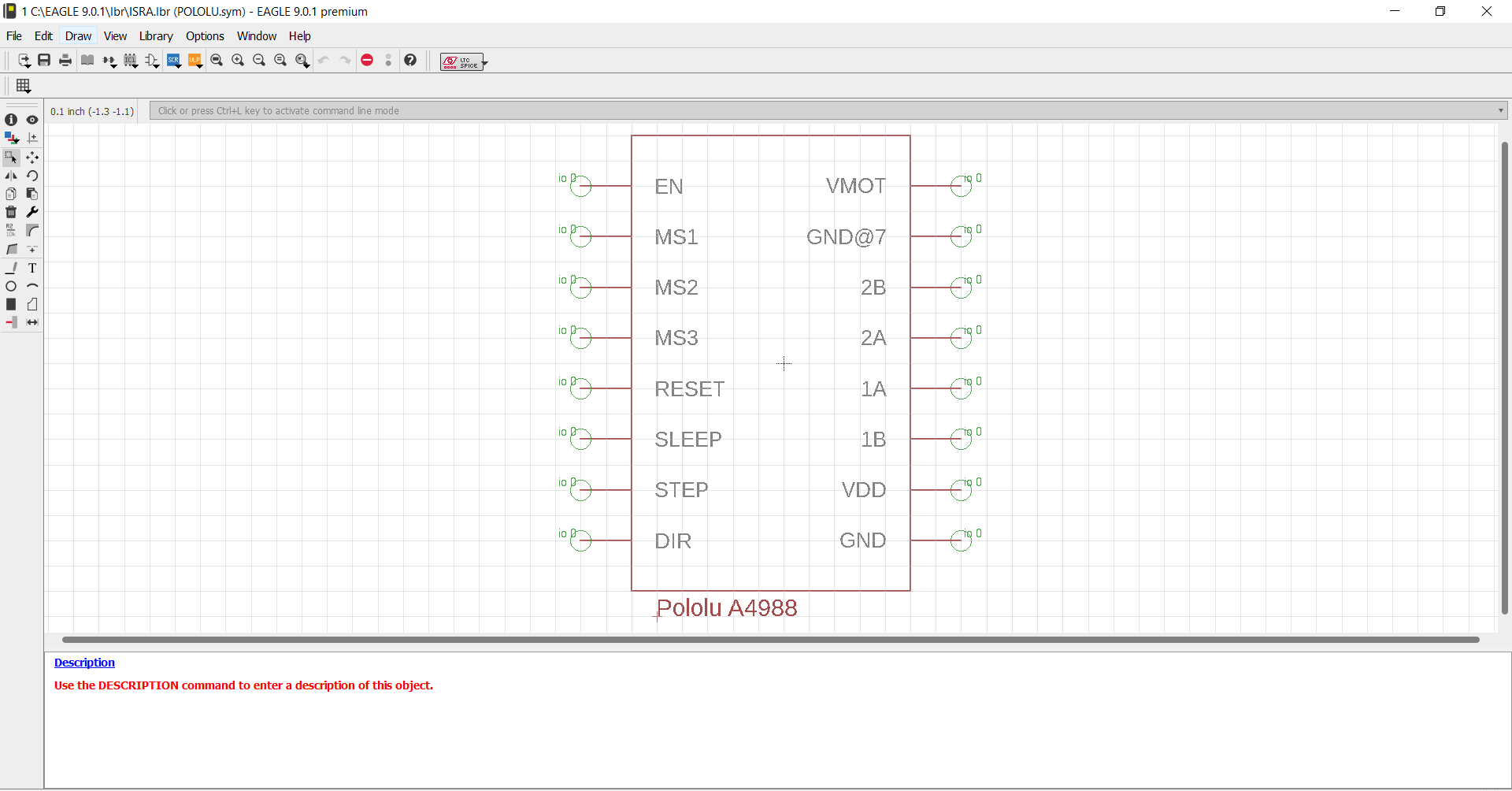Select the Move tool
This screenshot has width=1512, height=791.
click(32, 158)
